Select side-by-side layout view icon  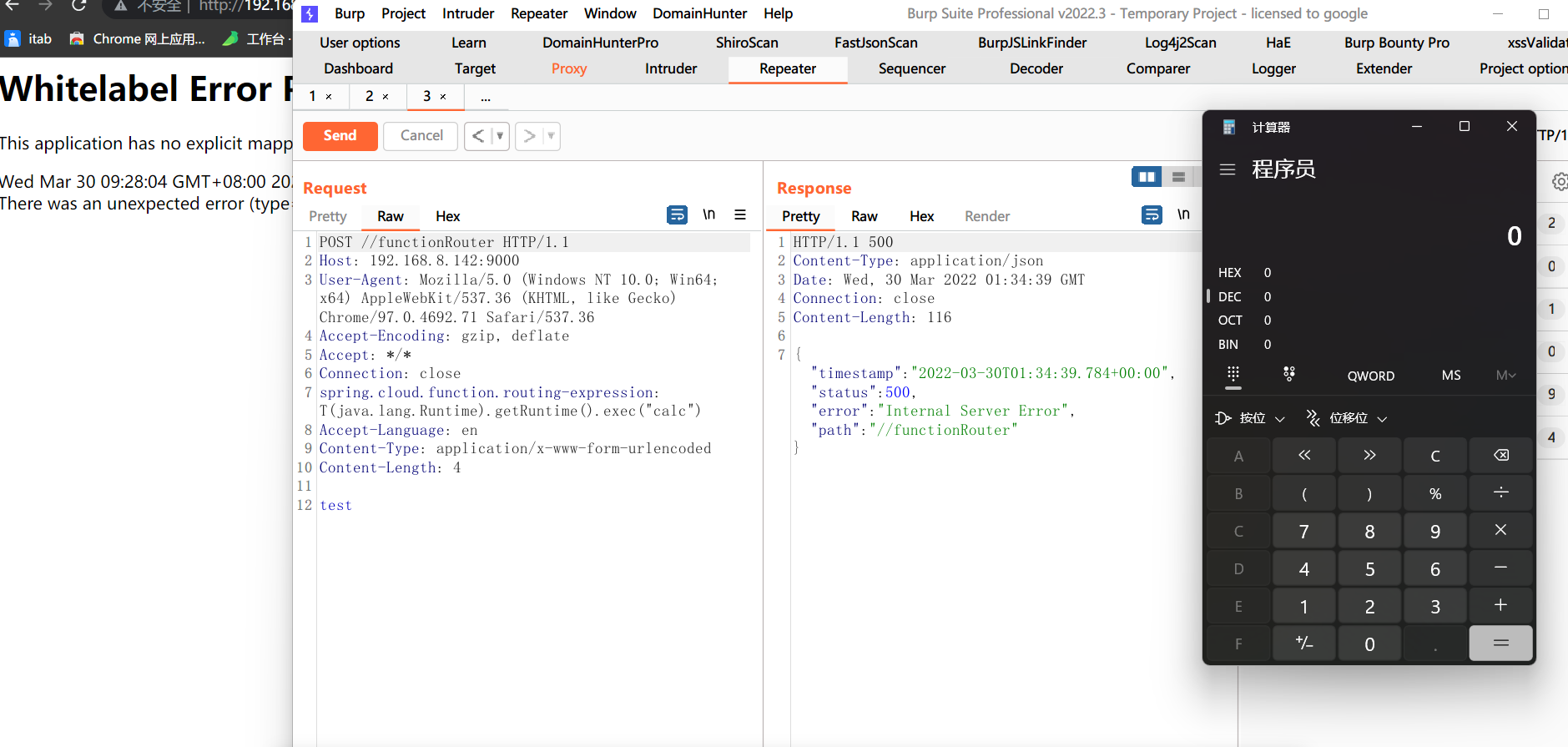pyautogui.click(x=1147, y=177)
